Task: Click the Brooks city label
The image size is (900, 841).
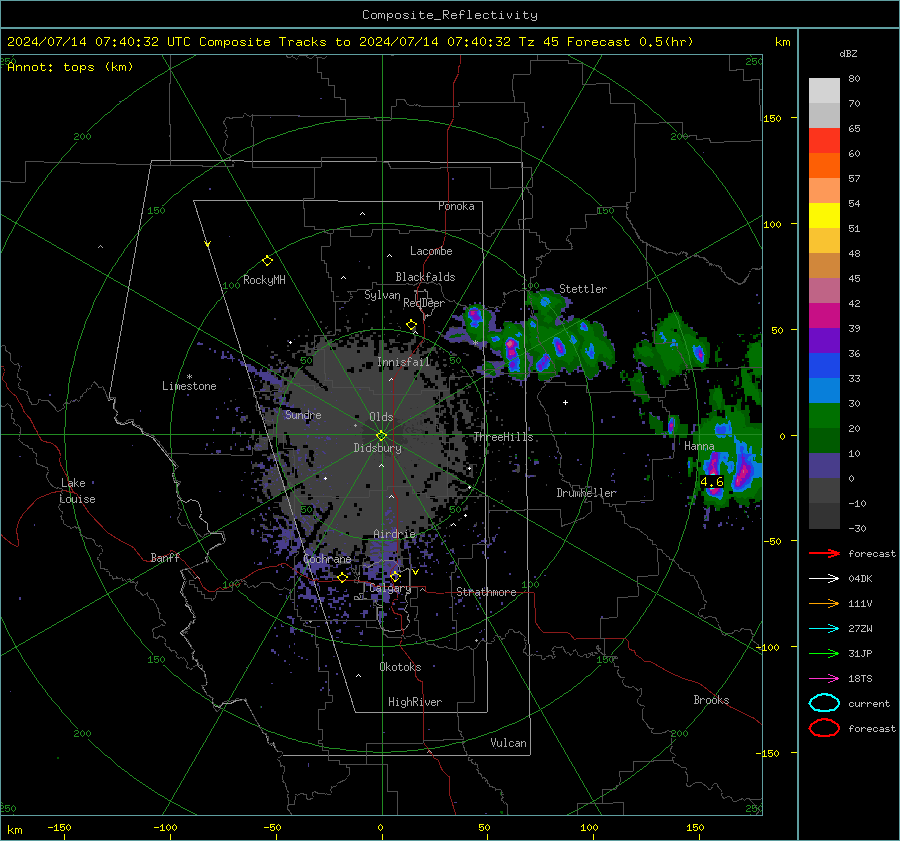Action: click(x=711, y=700)
